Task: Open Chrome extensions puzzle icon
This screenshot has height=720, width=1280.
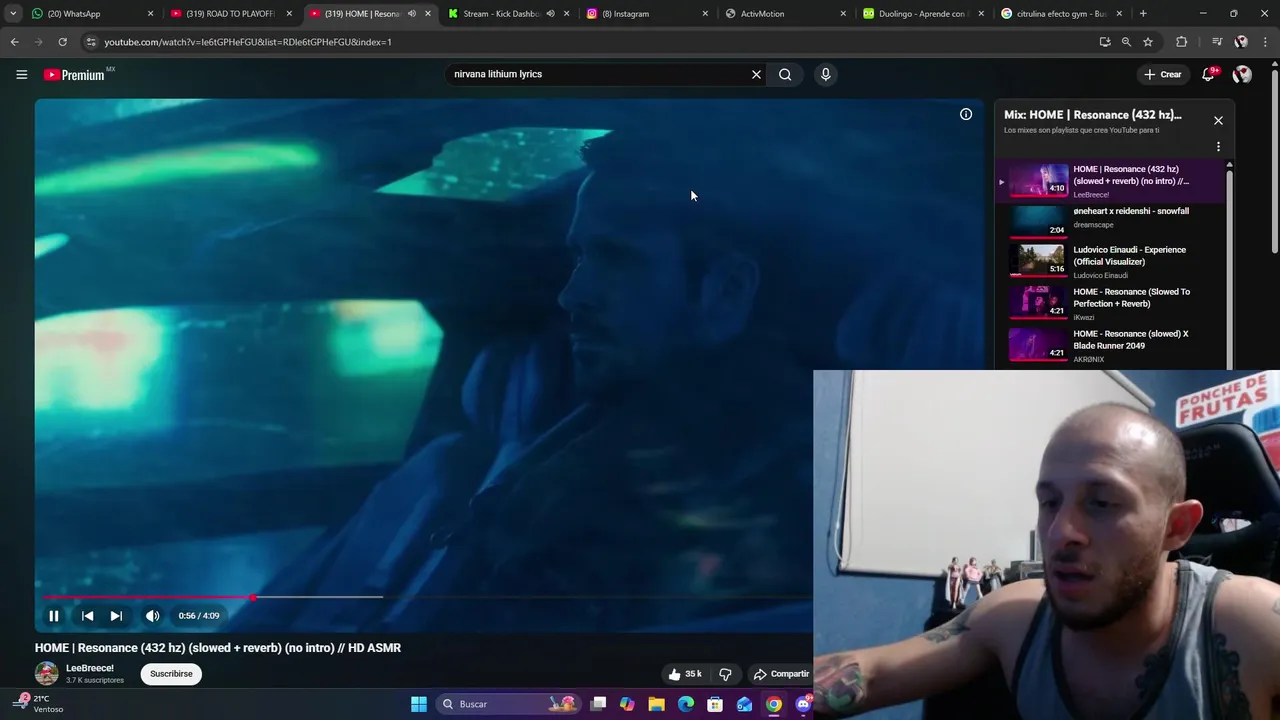Action: (x=1182, y=42)
